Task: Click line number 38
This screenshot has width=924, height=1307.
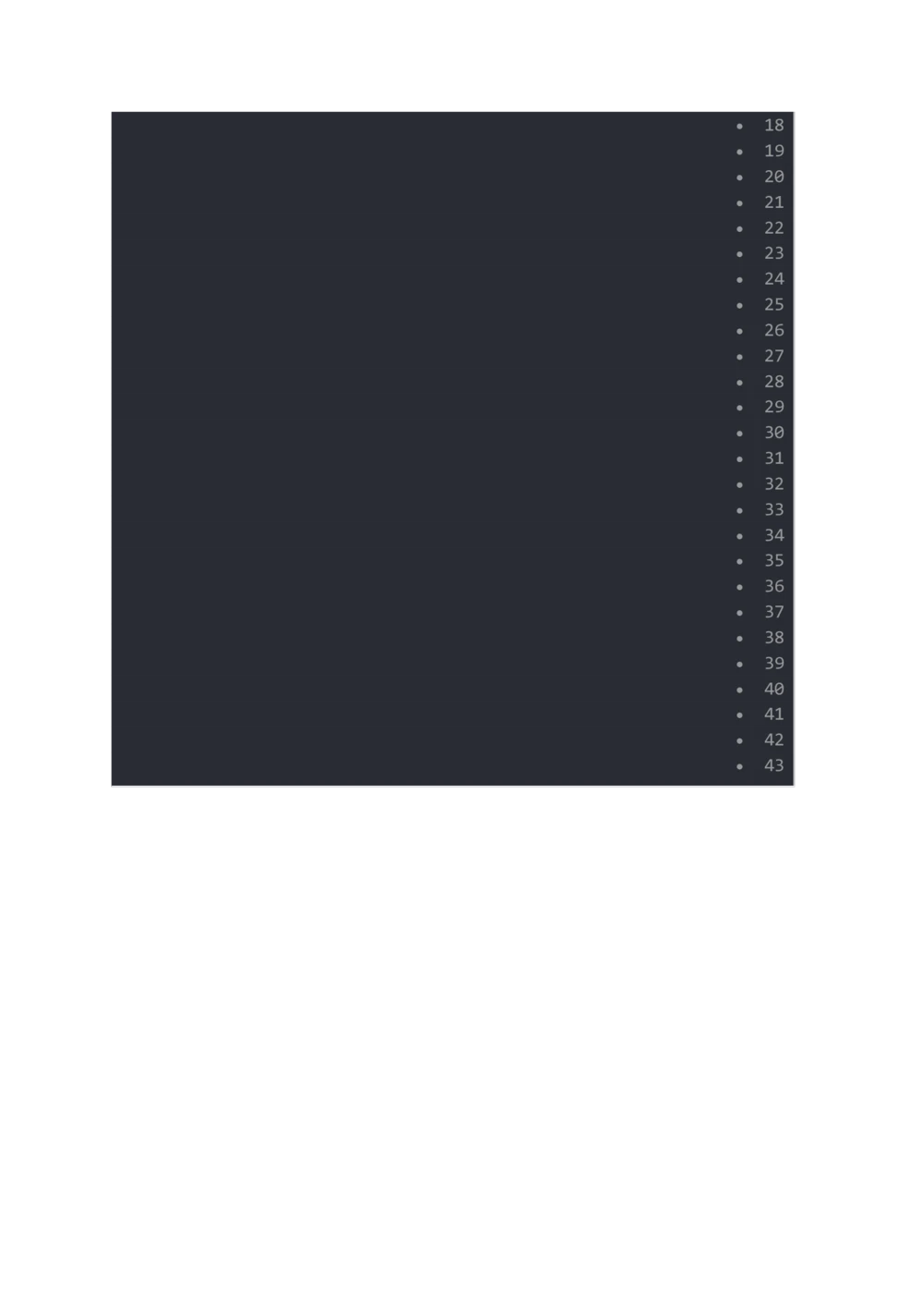Action: (773, 637)
